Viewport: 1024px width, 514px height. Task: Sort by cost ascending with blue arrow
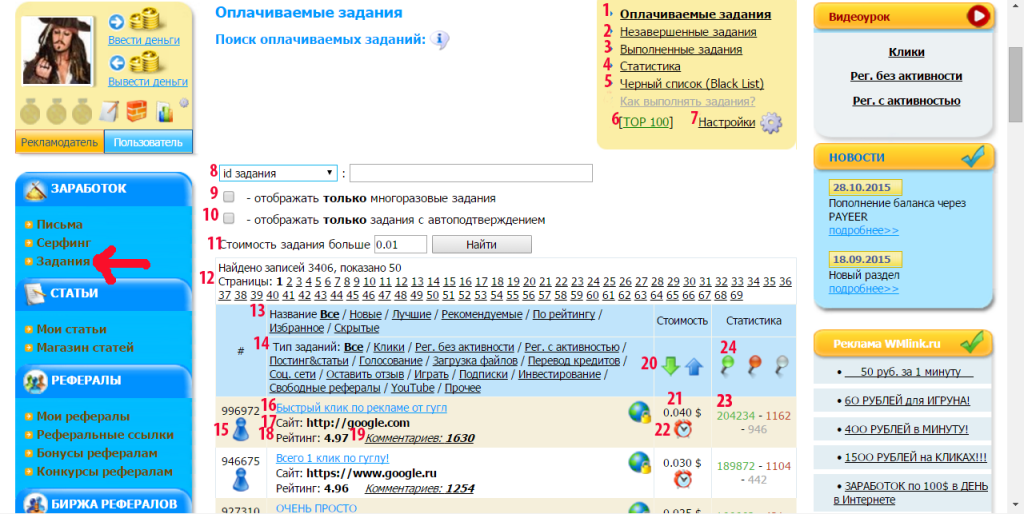tap(694, 366)
